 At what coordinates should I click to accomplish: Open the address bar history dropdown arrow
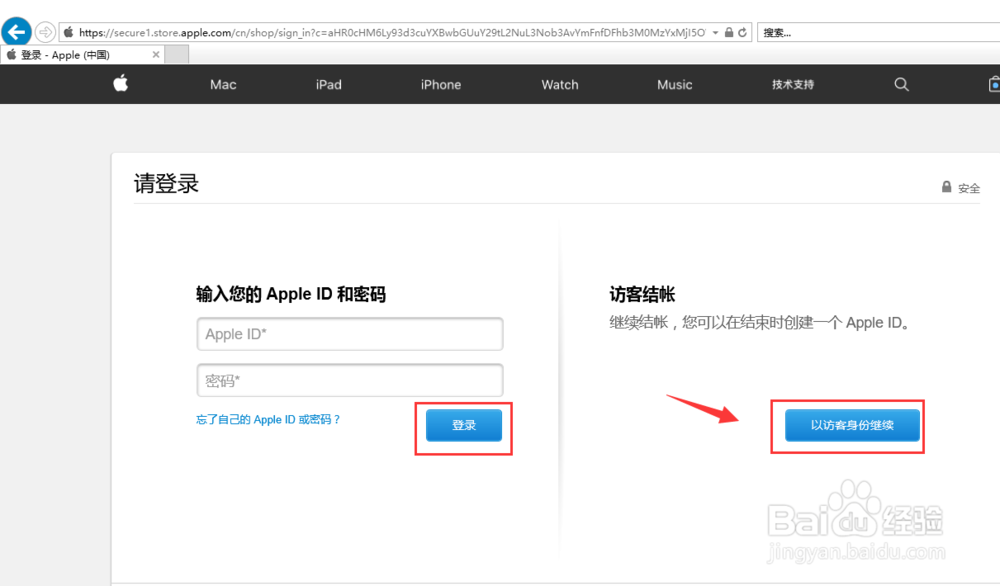click(x=716, y=33)
